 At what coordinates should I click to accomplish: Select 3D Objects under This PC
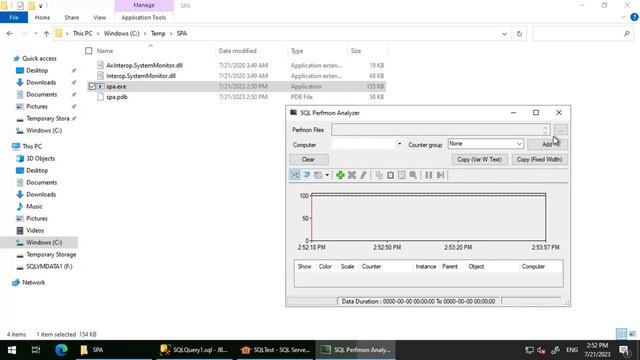40,158
